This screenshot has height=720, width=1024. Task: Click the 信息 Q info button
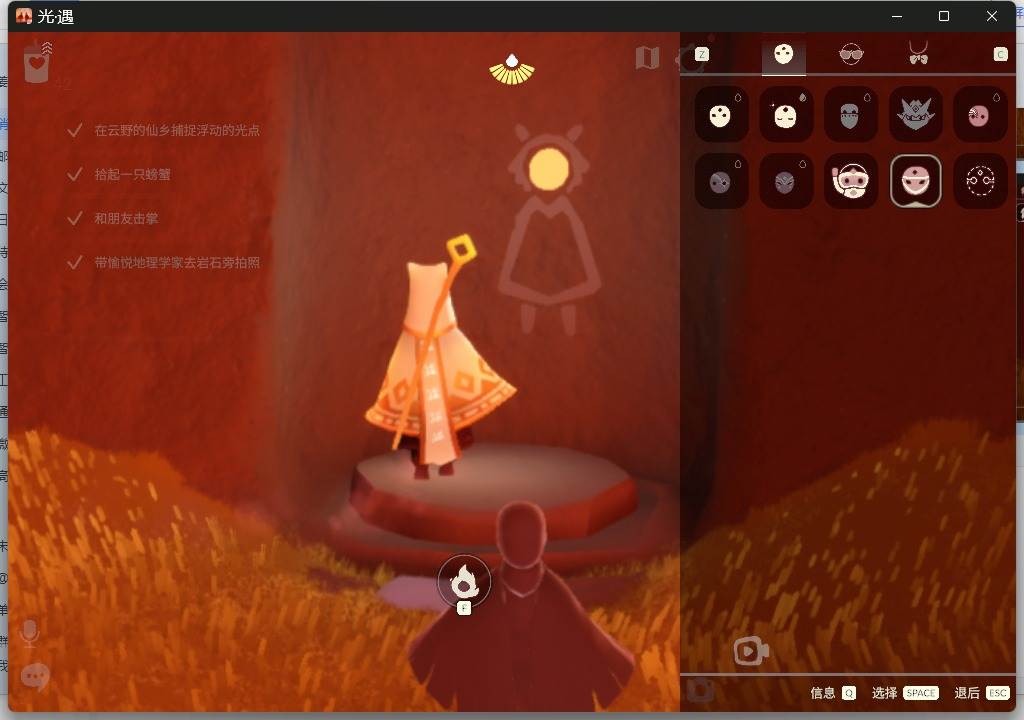click(833, 693)
